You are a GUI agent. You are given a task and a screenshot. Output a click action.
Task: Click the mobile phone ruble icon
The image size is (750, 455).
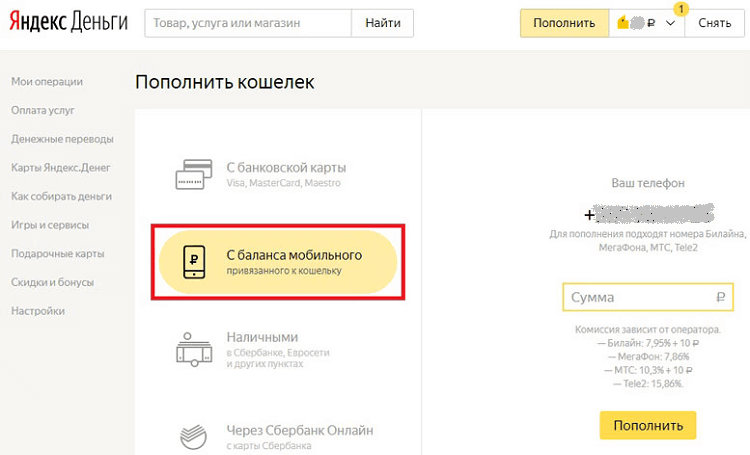pos(194,262)
